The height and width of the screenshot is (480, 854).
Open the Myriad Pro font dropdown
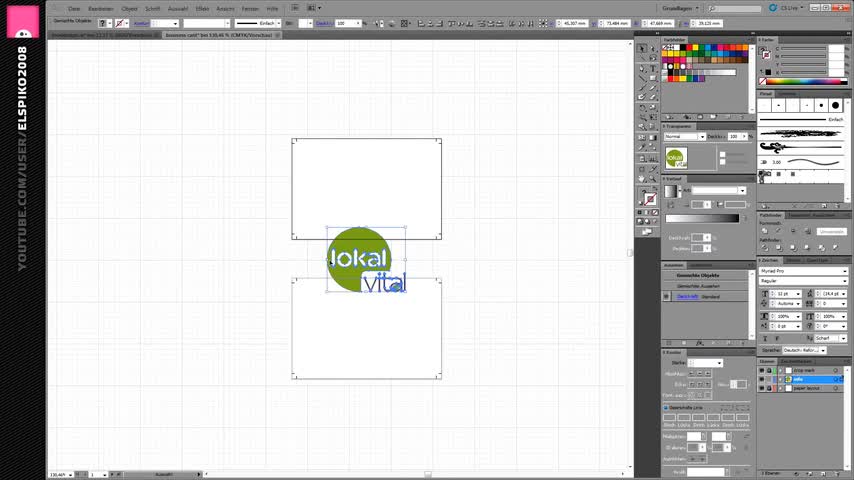tap(803, 271)
